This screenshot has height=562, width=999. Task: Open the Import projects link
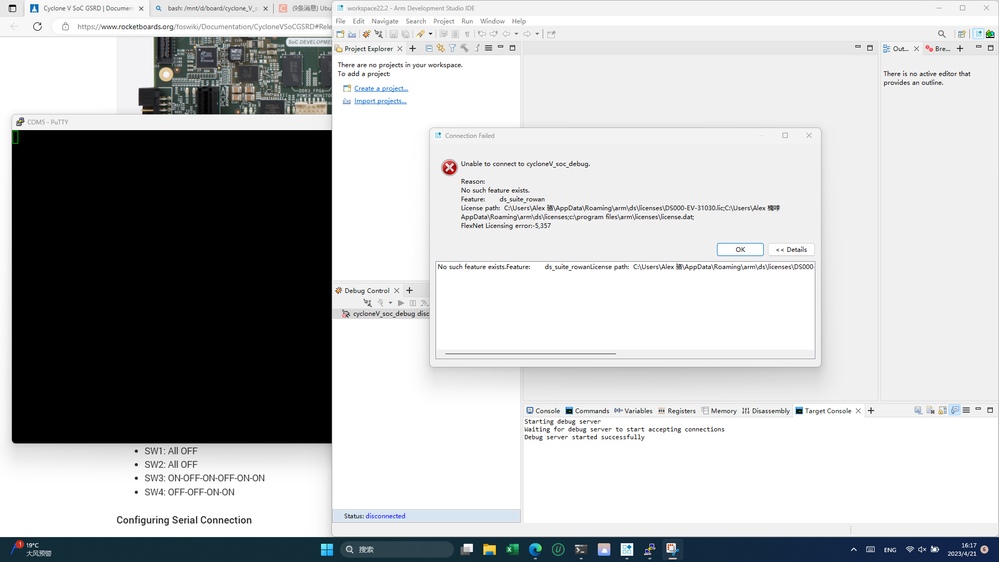tap(380, 101)
